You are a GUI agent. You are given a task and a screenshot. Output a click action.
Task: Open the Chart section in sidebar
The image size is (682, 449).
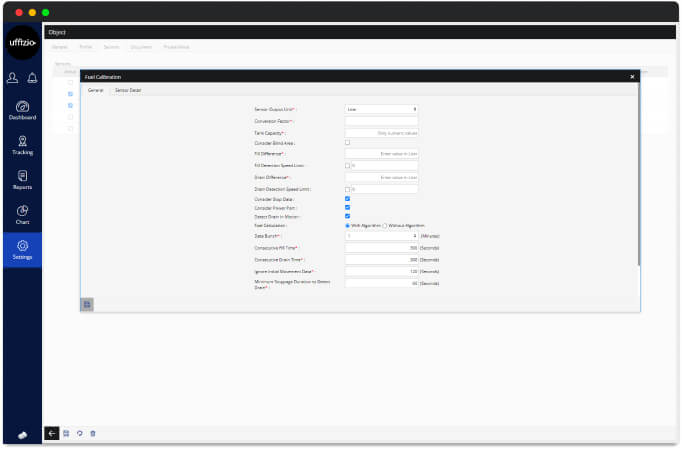tap(23, 215)
